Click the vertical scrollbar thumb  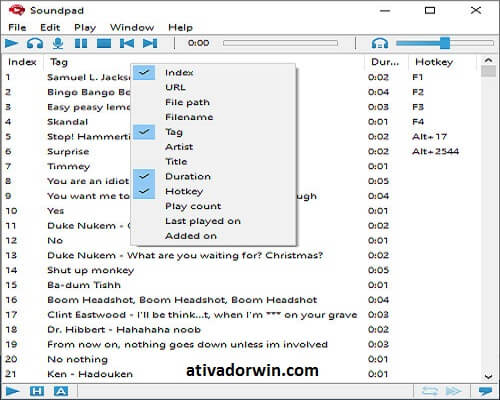point(488,71)
